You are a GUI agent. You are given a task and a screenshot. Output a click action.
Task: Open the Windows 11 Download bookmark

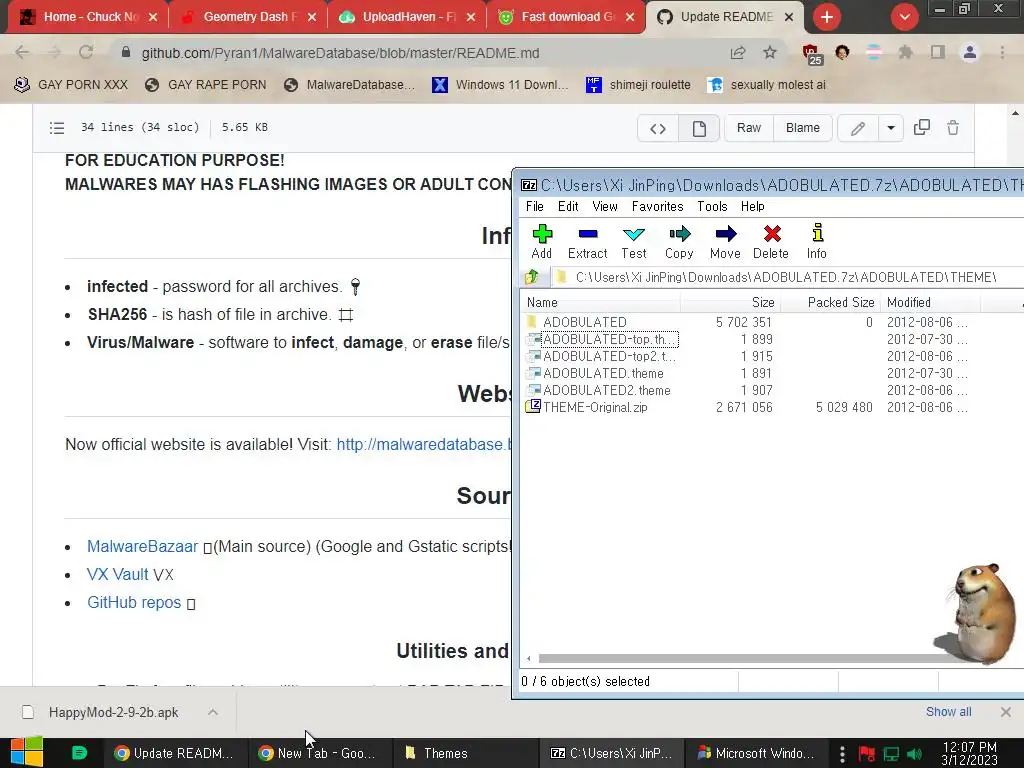pyautogui.click(x=500, y=85)
